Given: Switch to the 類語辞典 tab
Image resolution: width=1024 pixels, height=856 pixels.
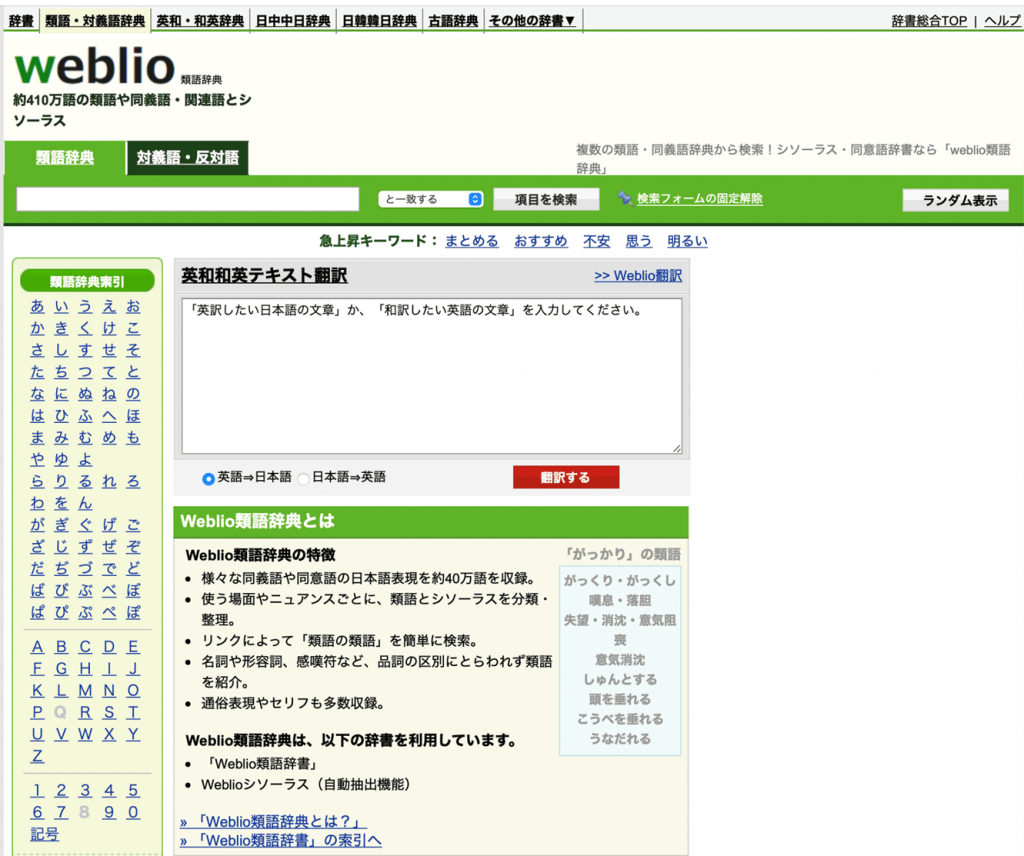Looking at the screenshot, I should [65, 157].
